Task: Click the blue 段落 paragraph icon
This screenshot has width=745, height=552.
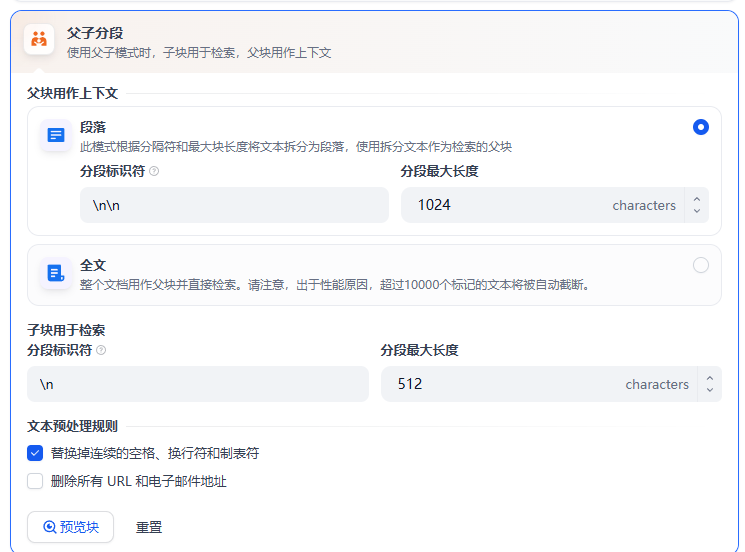Action: coord(56,135)
